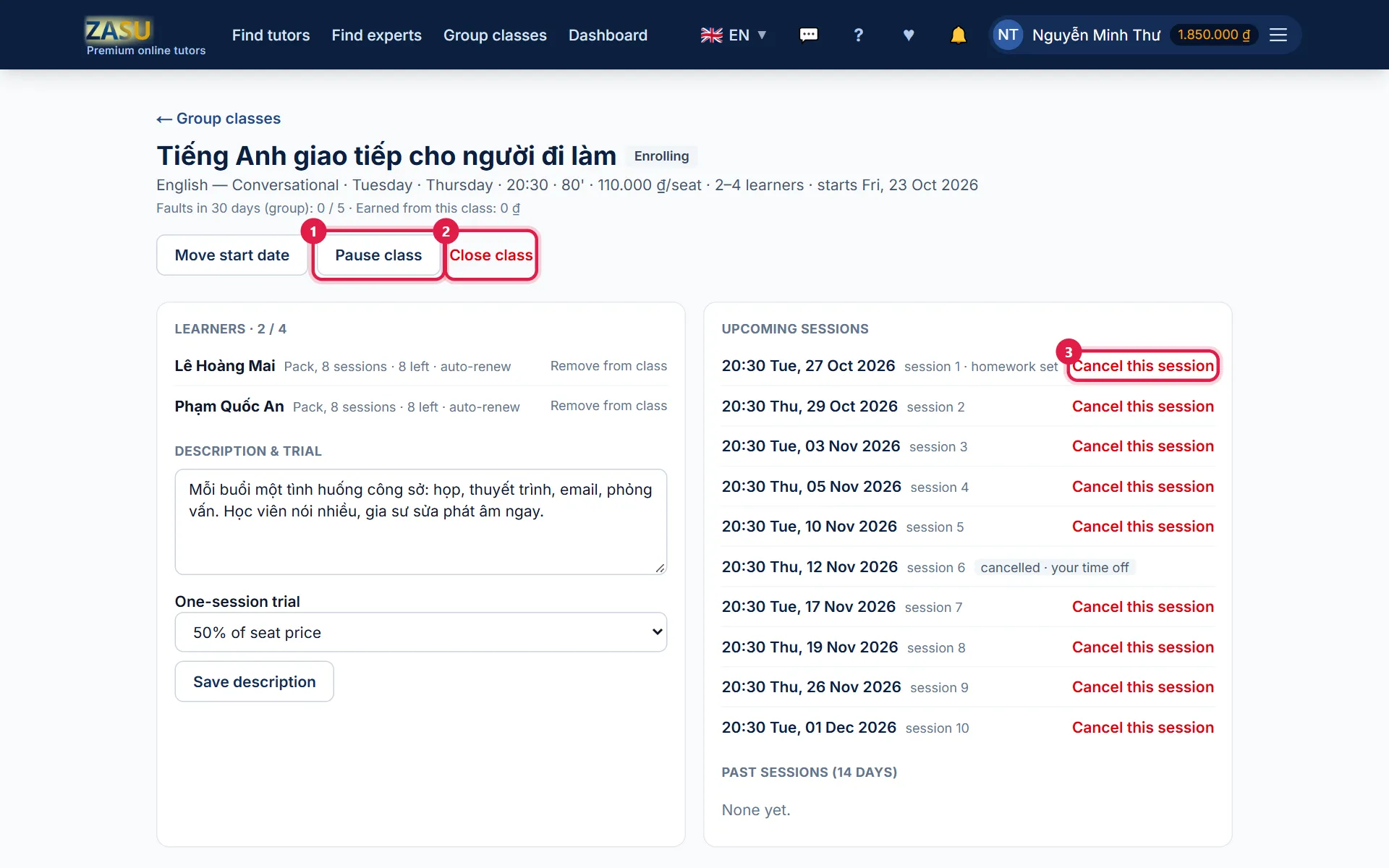Viewport: 1389px width, 868px height.
Task: Remove Phạm Quốc An from class
Action: click(x=608, y=406)
